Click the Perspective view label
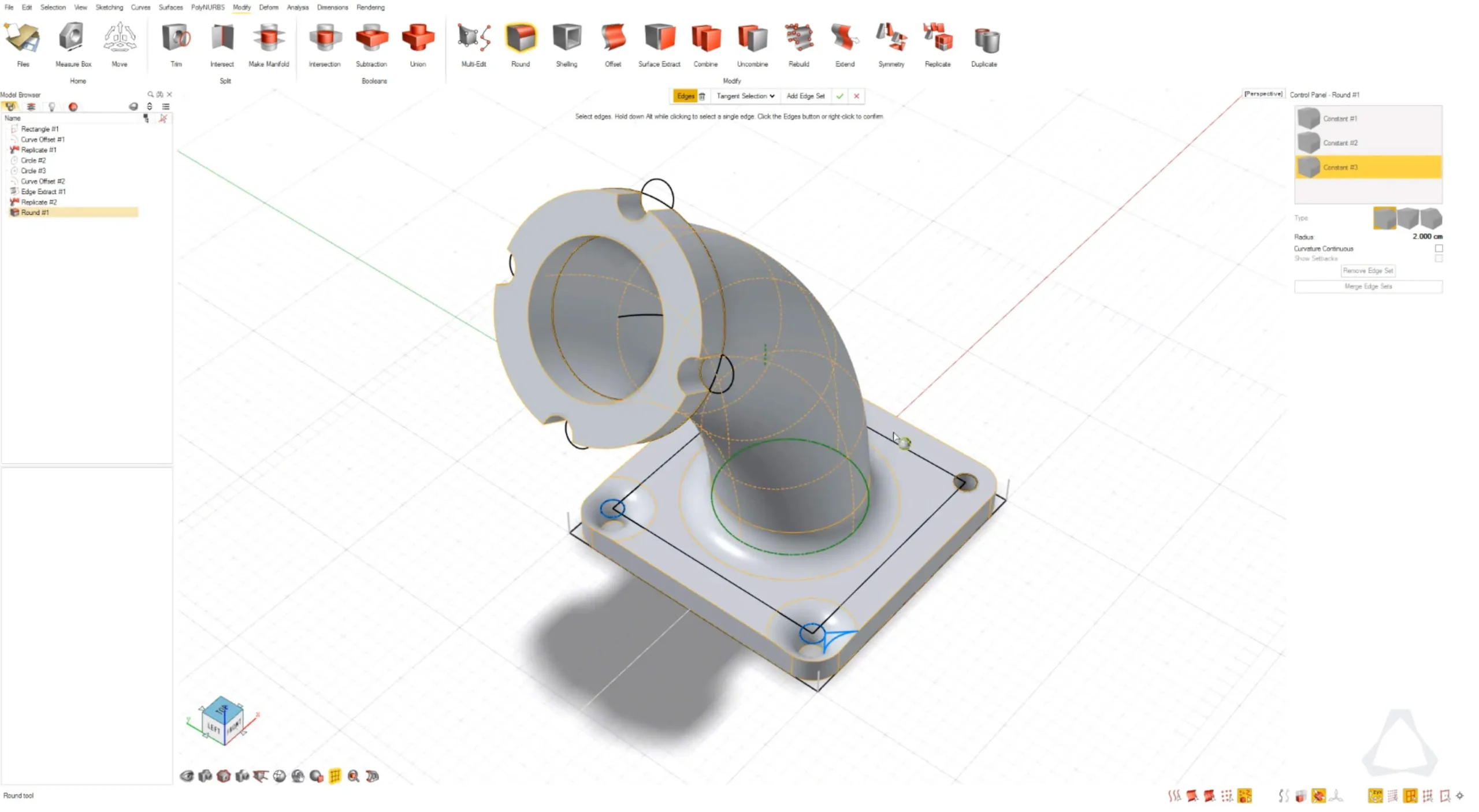Viewport: 1479px width, 812px height. tap(1263, 94)
